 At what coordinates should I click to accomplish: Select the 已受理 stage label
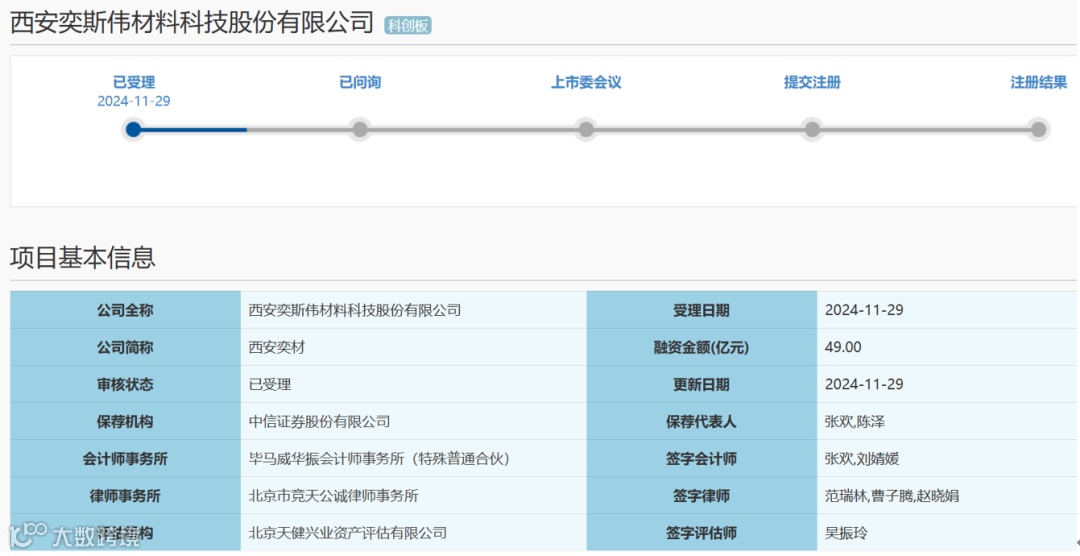pos(134,83)
